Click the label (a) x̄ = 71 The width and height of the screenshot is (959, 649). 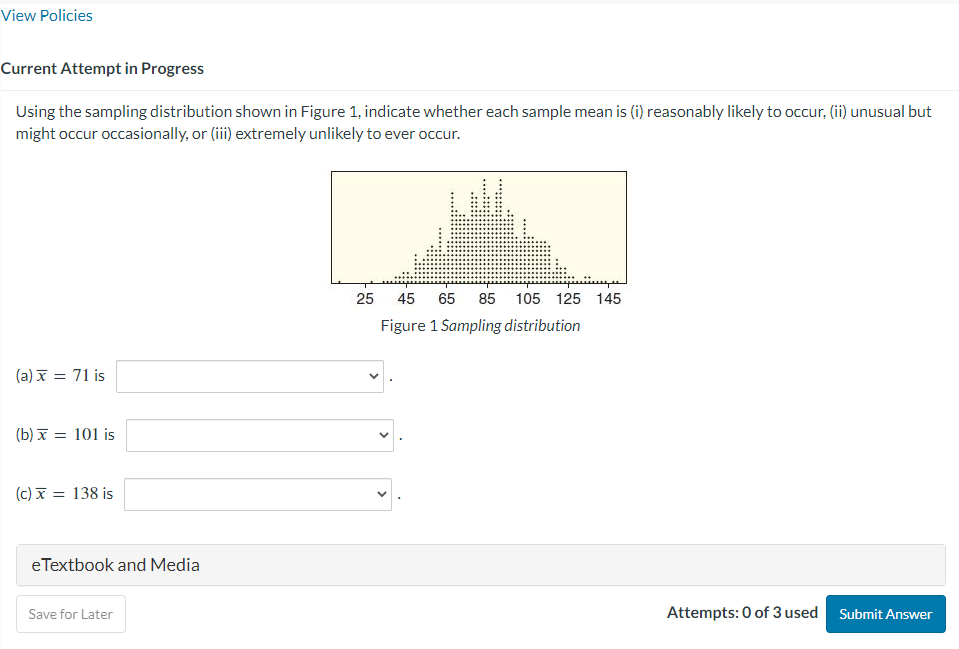(x=59, y=376)
